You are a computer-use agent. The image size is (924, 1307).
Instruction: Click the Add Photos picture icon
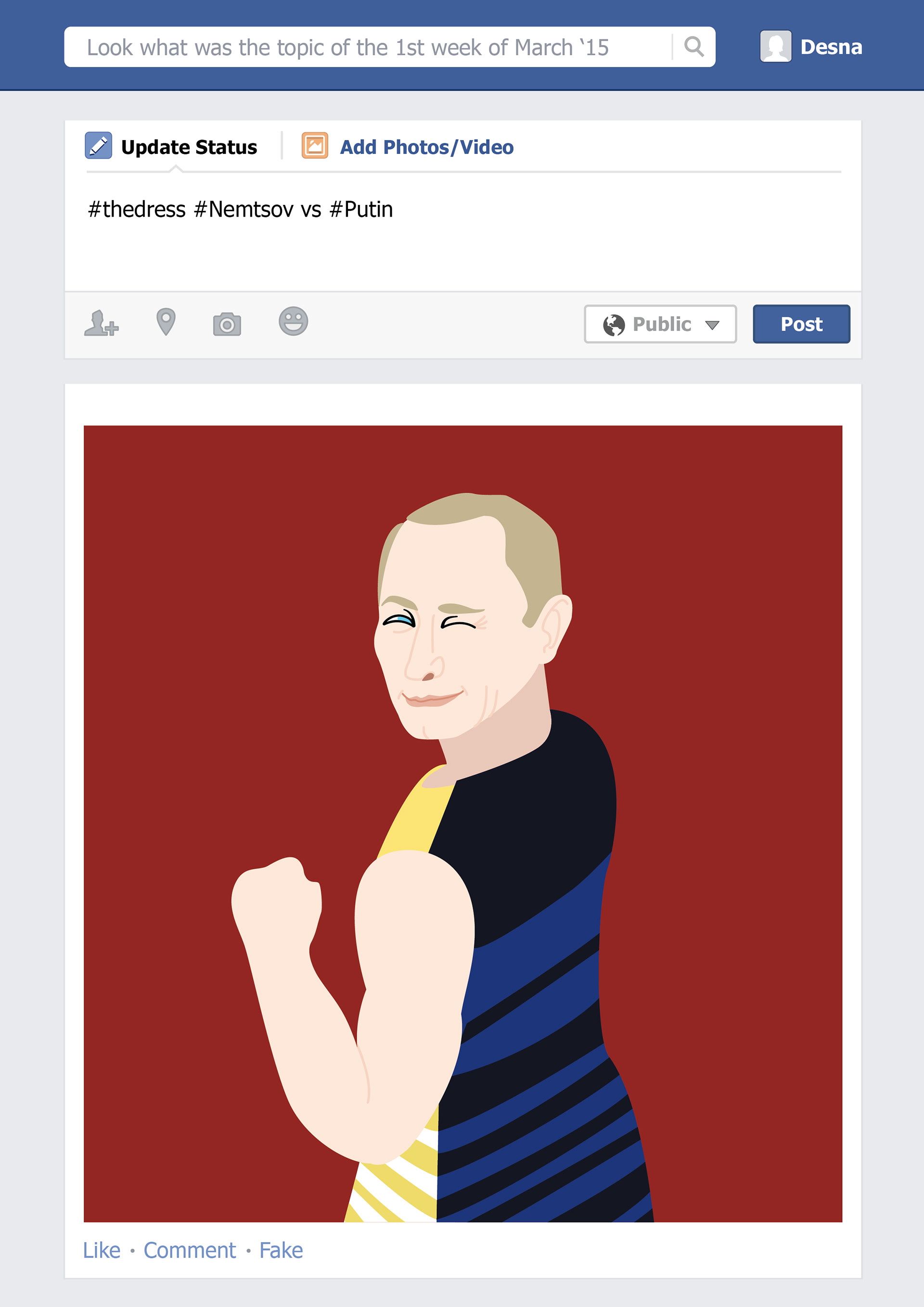[x=315, y=145]
